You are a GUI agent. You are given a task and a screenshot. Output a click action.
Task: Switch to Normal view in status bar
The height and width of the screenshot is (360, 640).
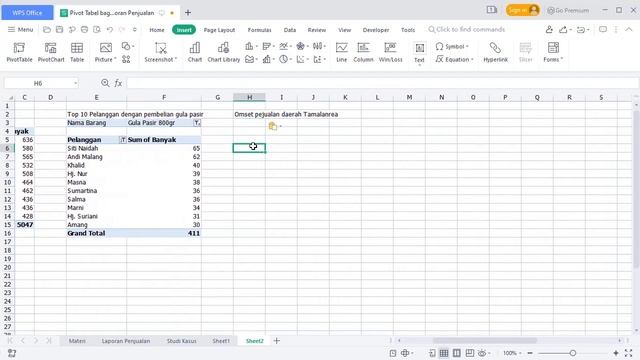pos(444,353)
